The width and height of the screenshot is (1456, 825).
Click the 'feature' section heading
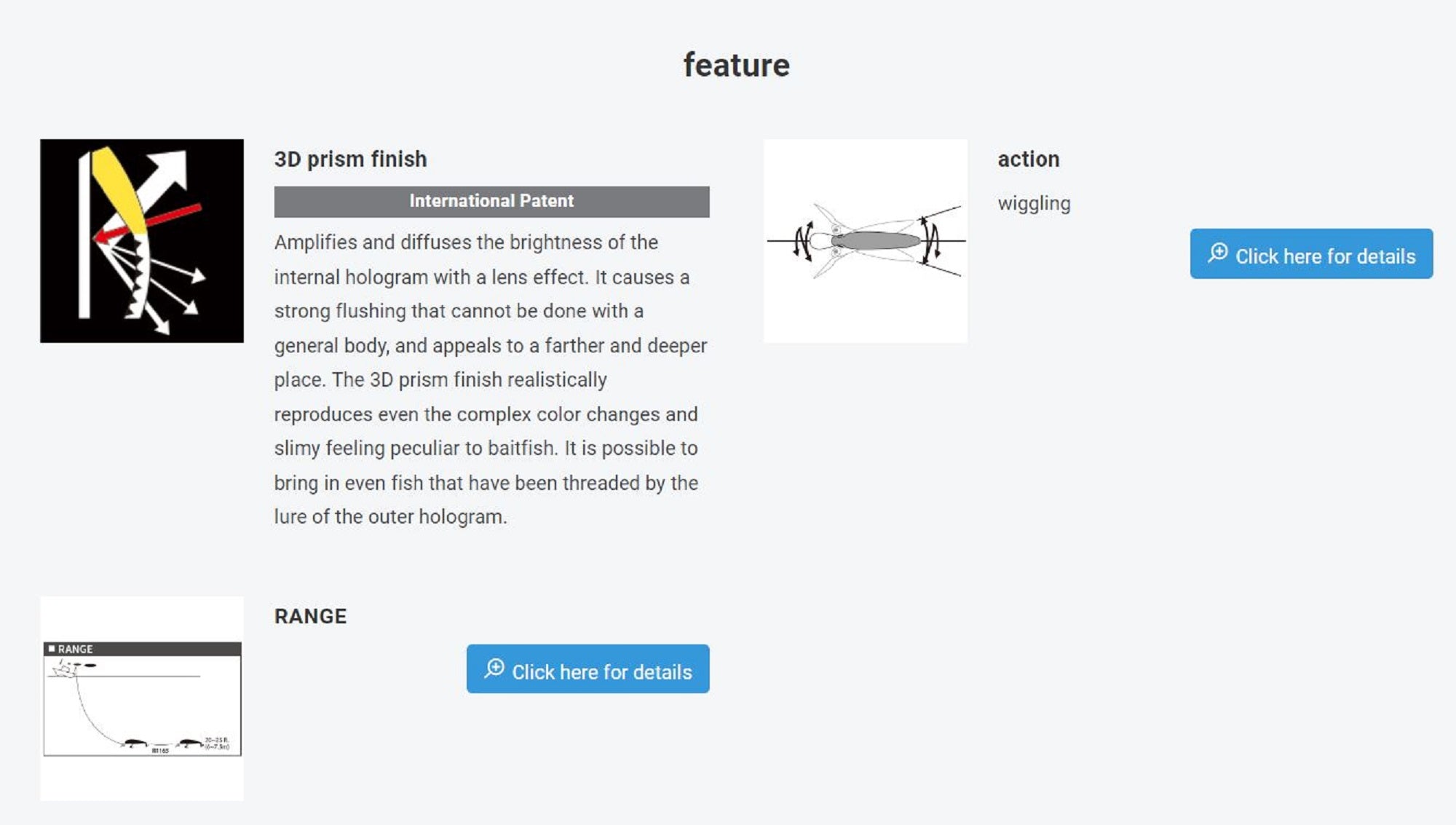(736, 66)
